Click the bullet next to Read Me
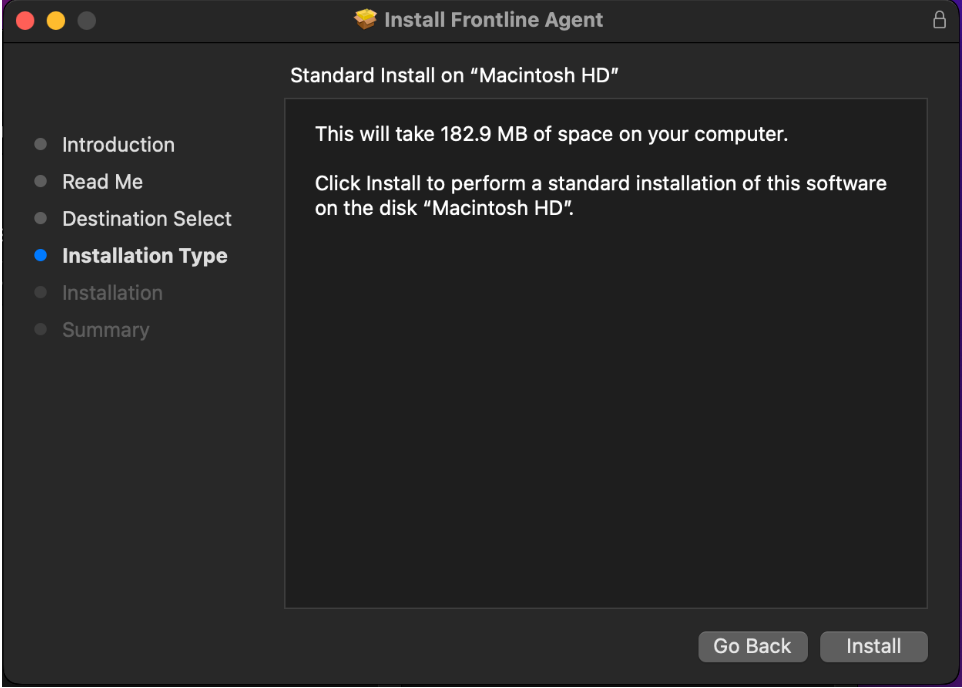Viewport: 962px width, 688px height. point(40,182)
